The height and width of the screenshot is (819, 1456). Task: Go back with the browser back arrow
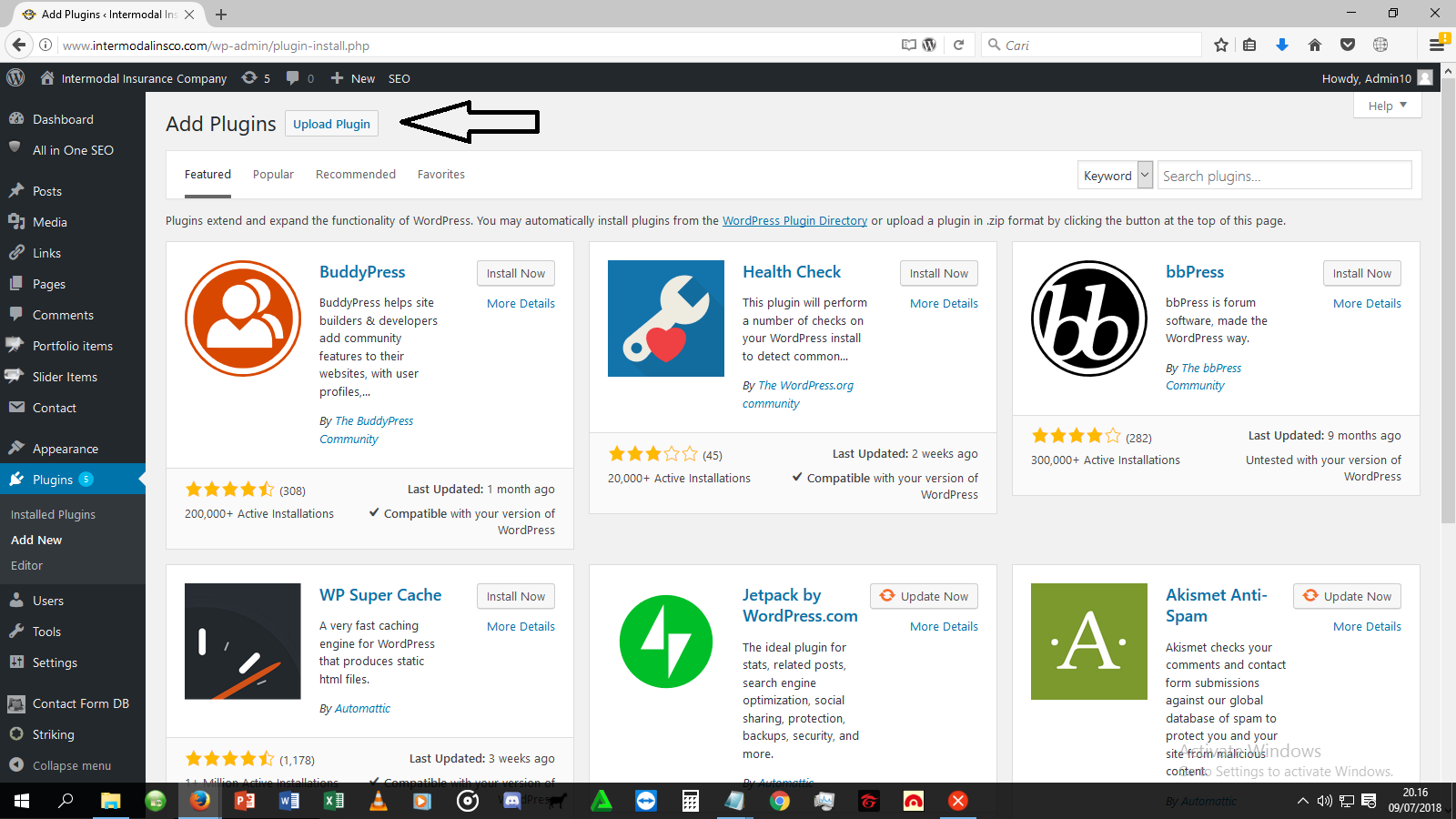pos(19,45)
